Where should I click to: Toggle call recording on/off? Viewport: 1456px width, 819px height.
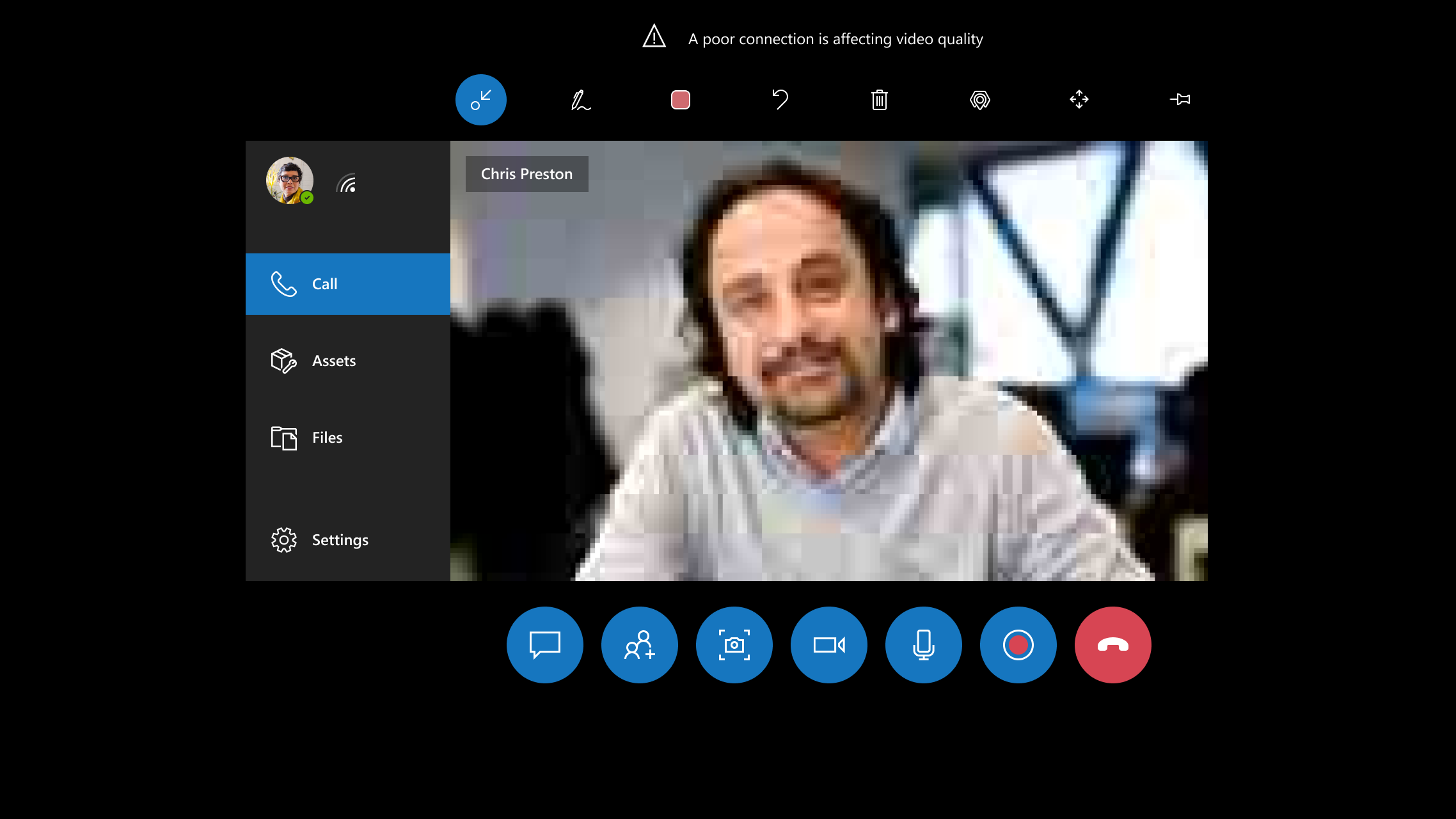point(1018,645)
